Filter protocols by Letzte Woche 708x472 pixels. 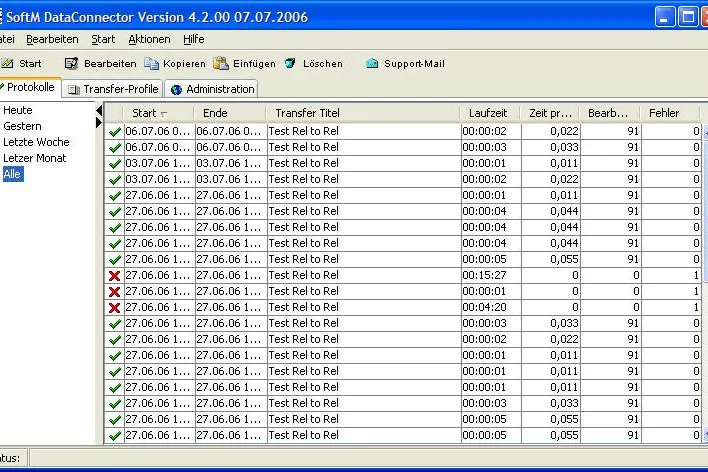[x=36, y=142]
